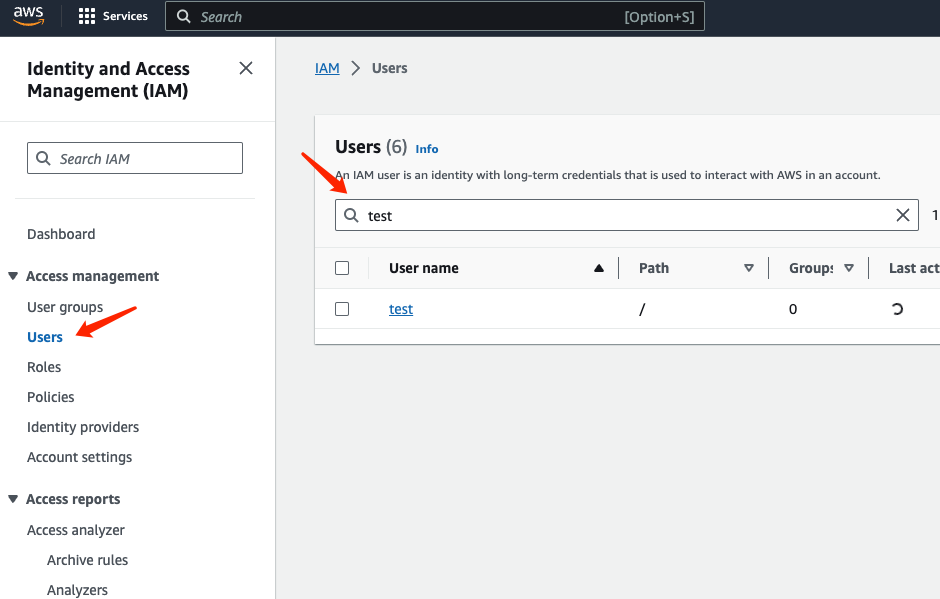The image size is (940, 599).
Task: Open Archive rules under Access analyzer
Action: 88,560
